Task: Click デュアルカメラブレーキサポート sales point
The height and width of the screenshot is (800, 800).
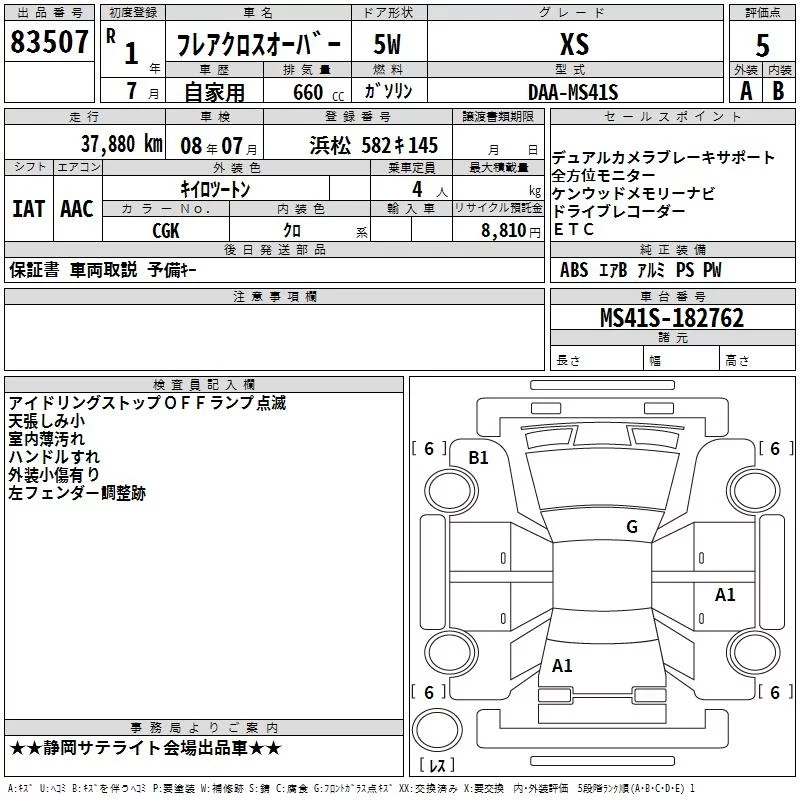Action: (x=663, y=158)
